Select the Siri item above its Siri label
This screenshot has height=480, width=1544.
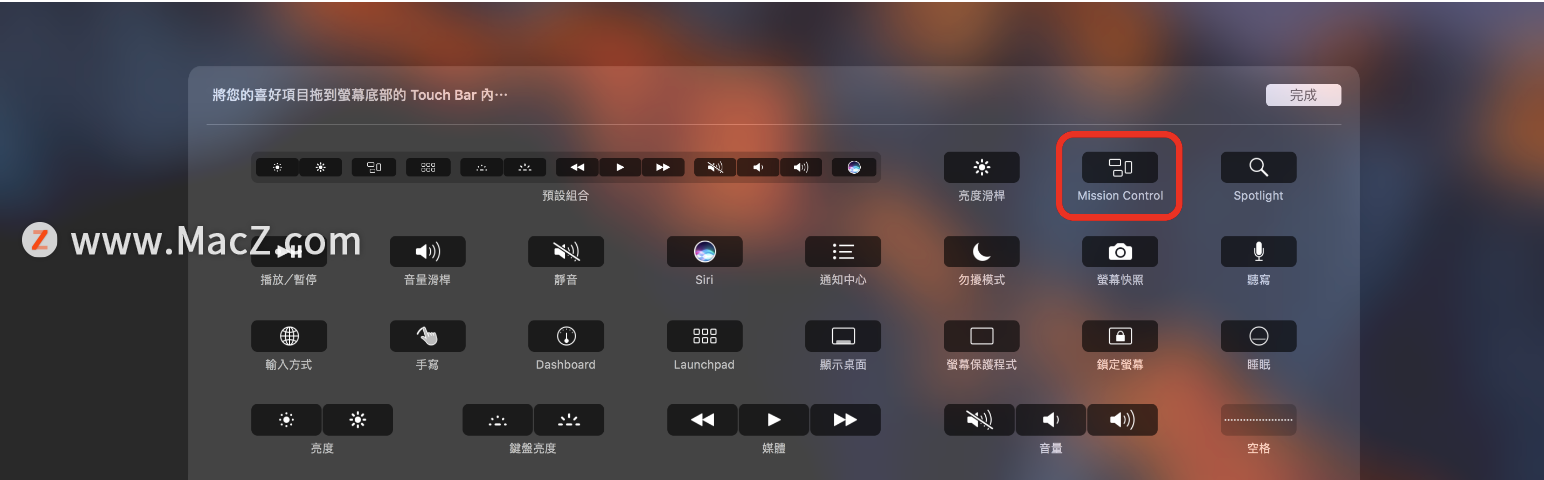[x=704, y=251]
